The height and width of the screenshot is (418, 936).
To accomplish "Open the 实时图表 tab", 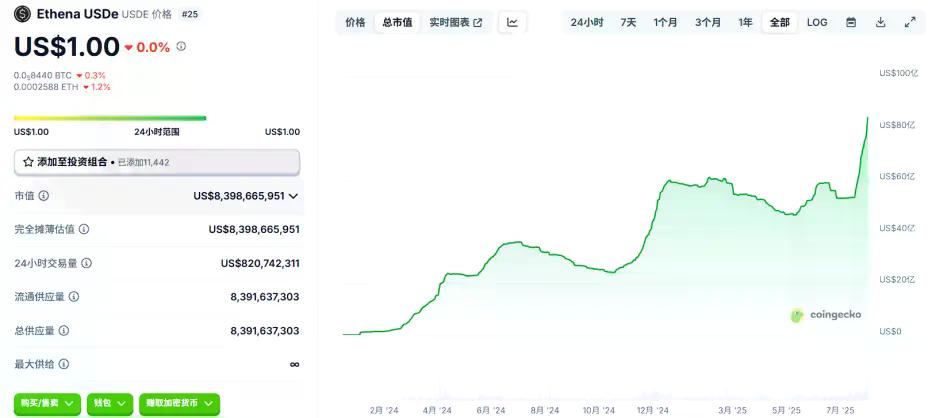I will tap(455, 22).
